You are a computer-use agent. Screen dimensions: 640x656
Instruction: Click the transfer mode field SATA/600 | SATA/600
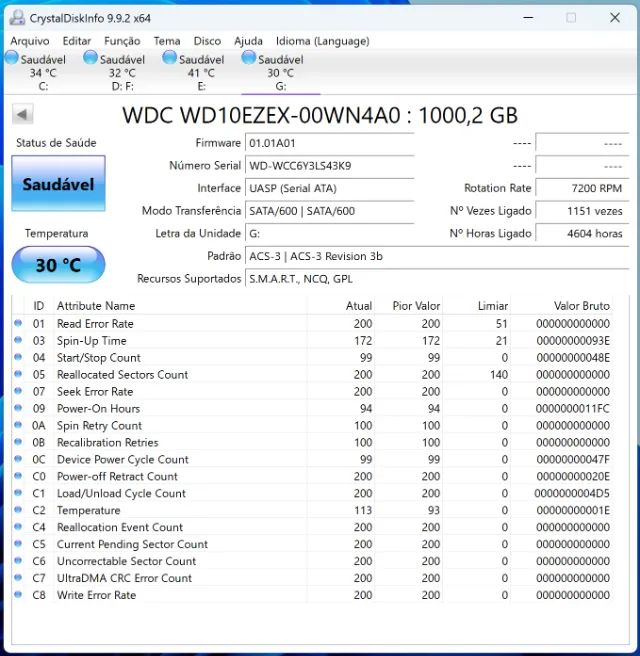click(330, 211)
